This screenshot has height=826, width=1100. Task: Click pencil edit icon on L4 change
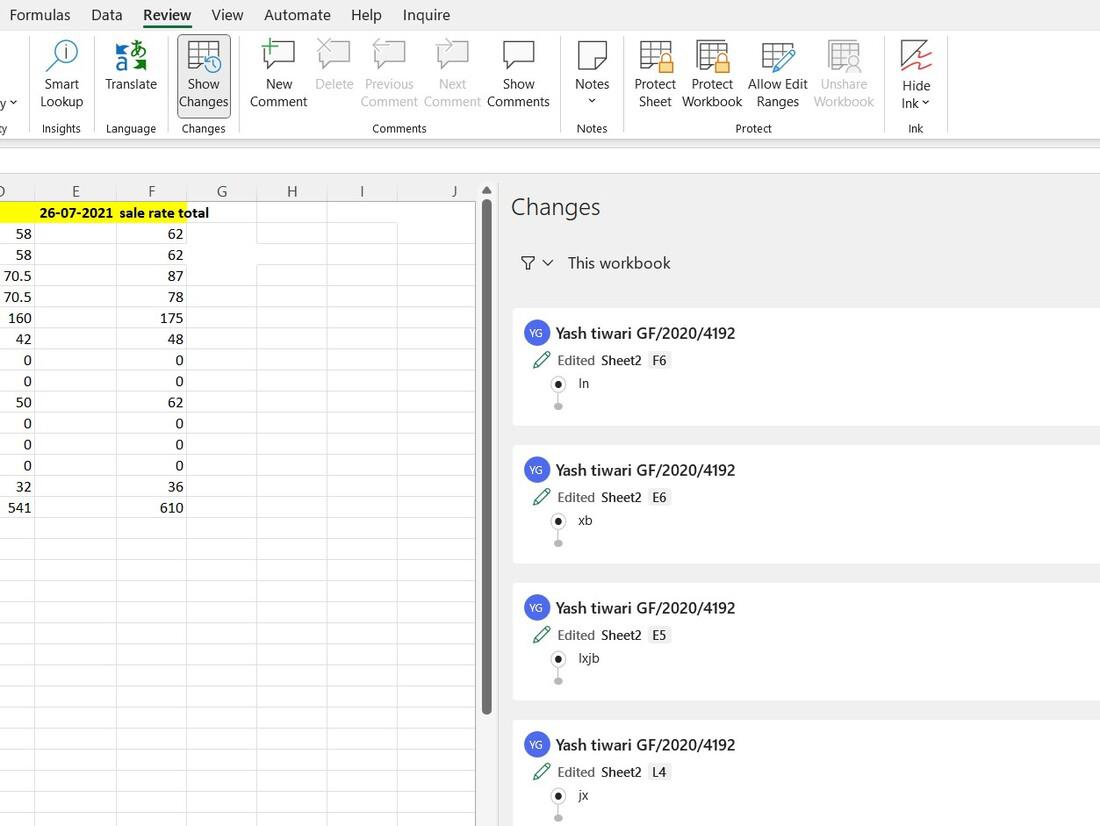[541, 772]
